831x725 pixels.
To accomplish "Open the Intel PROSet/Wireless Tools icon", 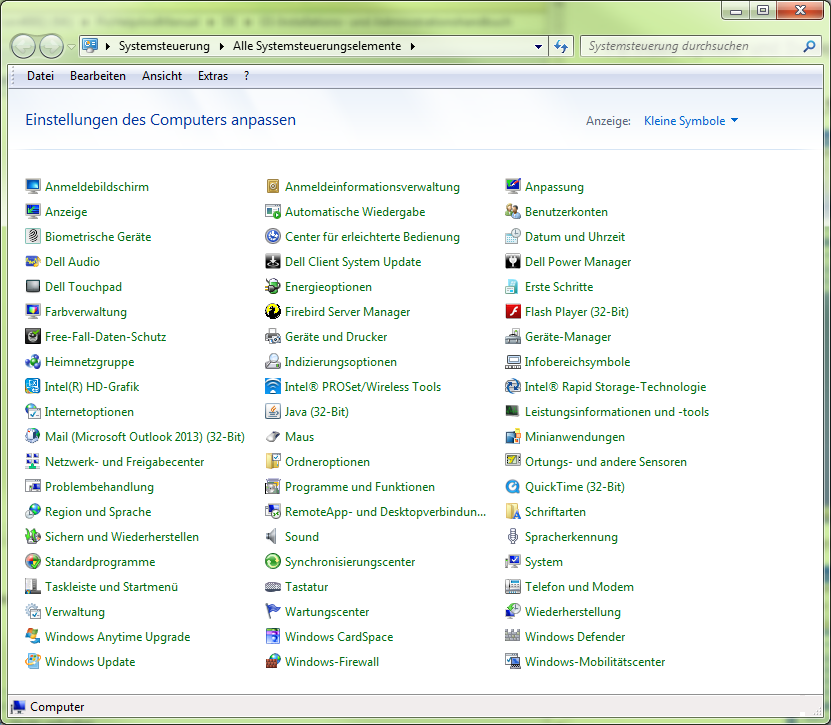I will (273, 386).
